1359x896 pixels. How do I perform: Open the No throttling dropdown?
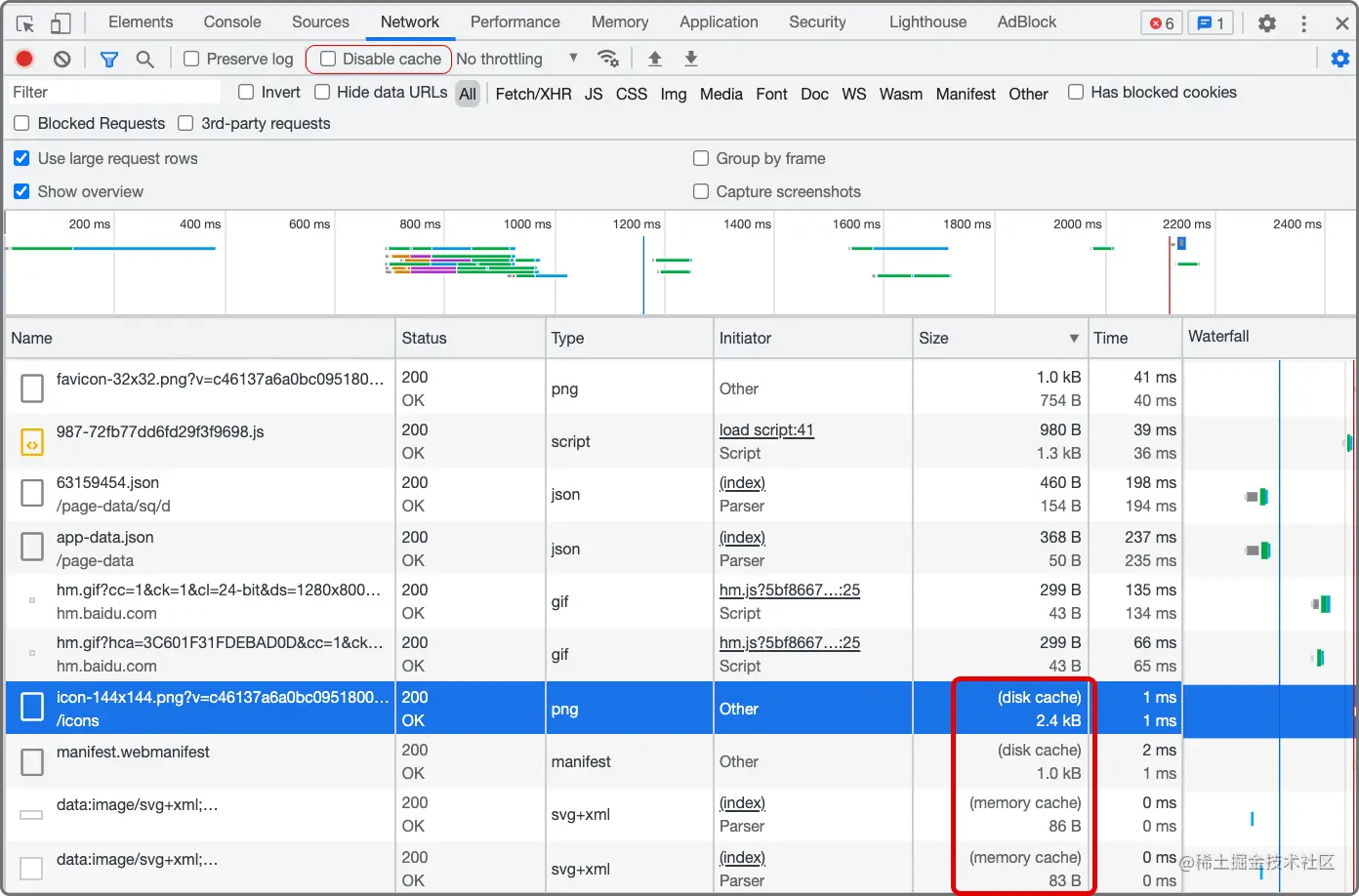(x=517, y=59)
